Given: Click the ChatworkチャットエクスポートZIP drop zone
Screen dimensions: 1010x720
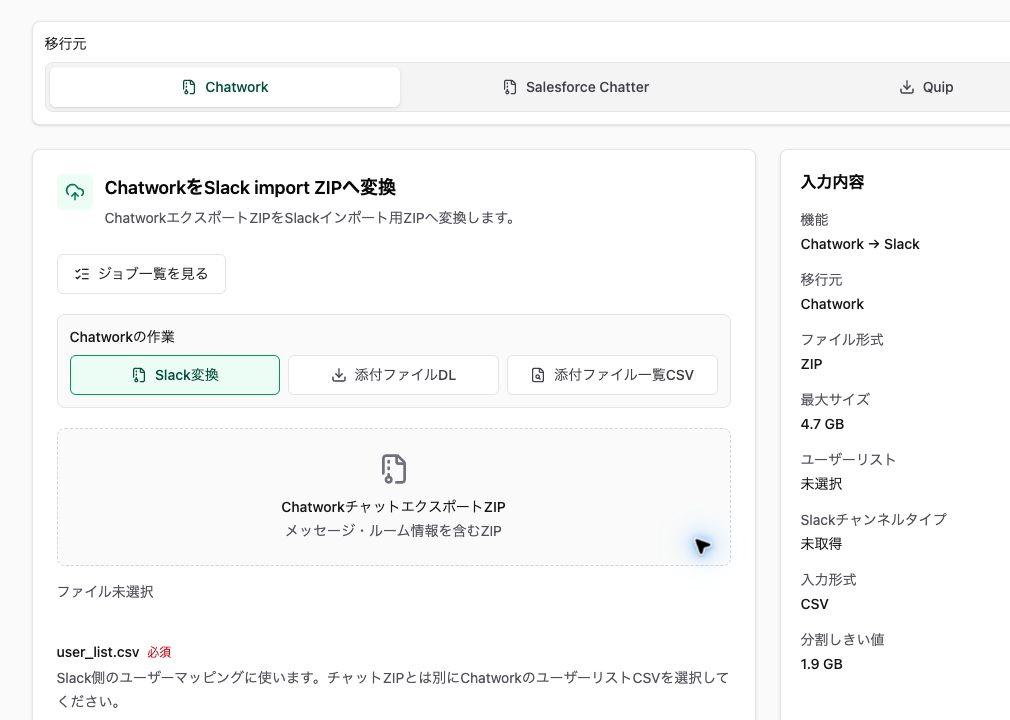Looking at the screenshot, I should click(x=394, y=497).
